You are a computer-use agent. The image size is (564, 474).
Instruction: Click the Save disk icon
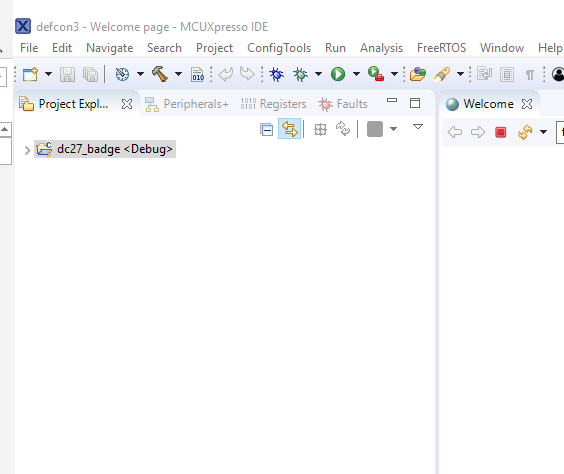pos(67,74)
